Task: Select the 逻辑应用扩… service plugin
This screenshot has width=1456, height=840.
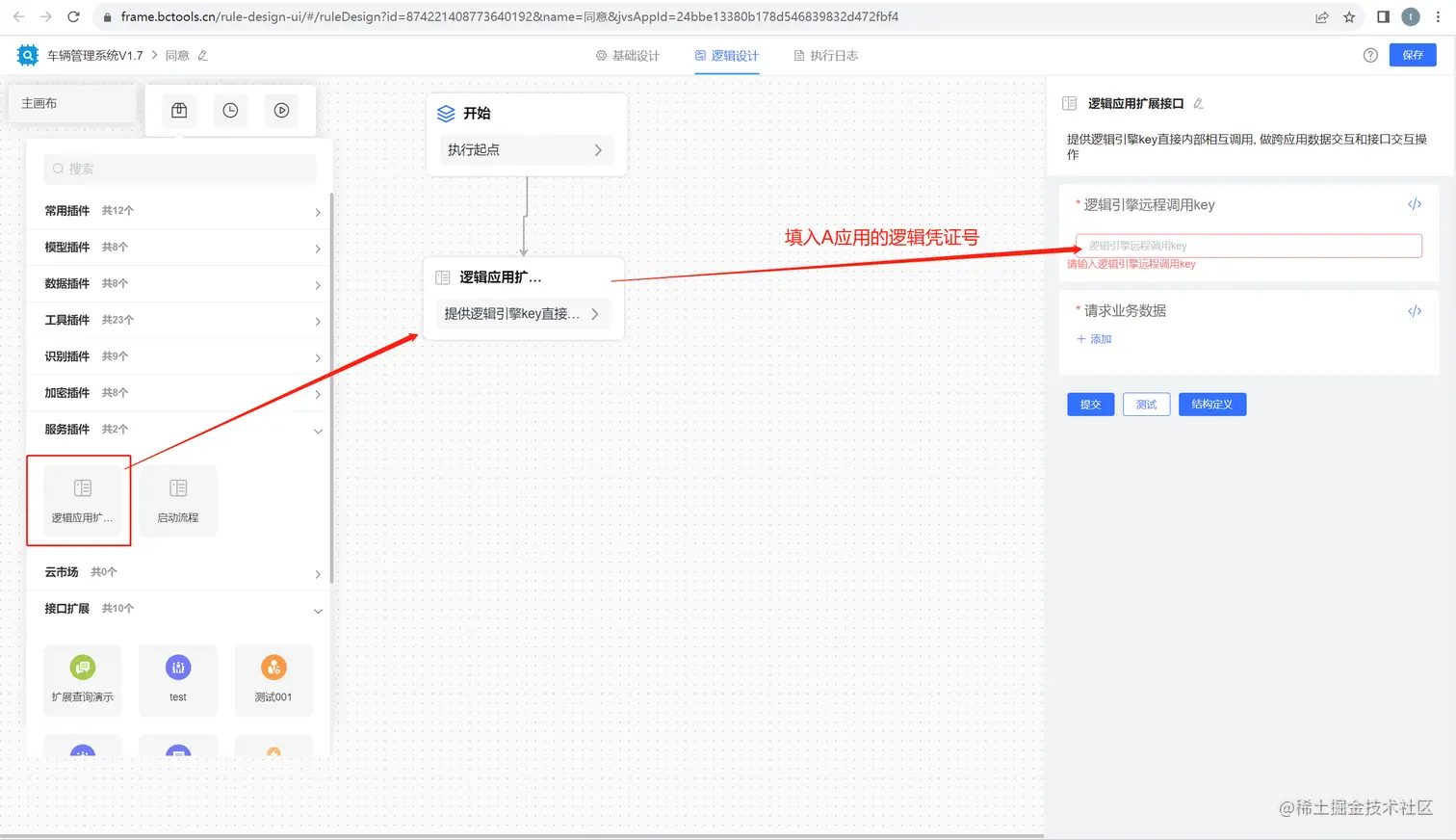Action: click(x=83, y=500)
